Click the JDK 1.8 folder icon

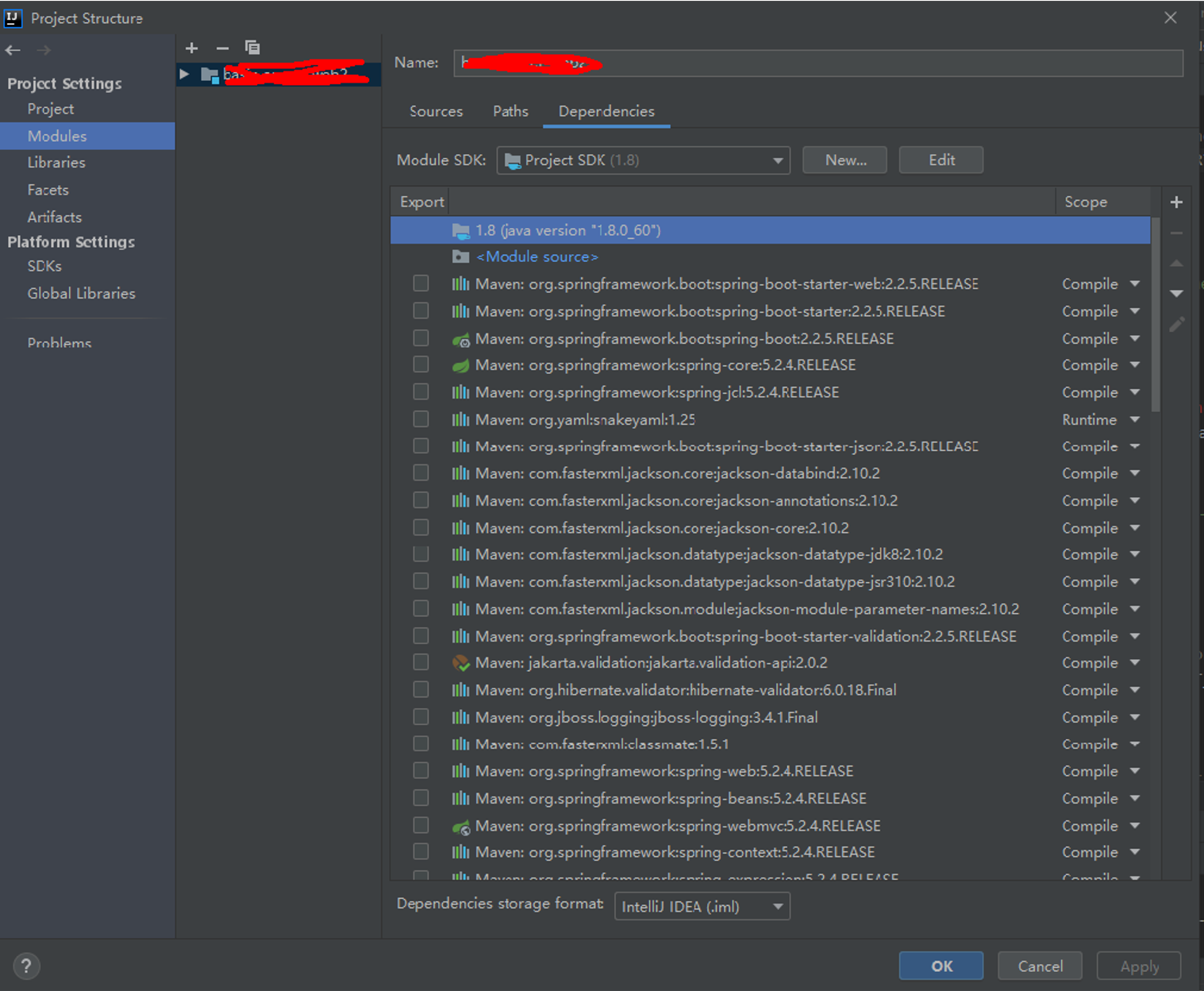tap(460, 230)
